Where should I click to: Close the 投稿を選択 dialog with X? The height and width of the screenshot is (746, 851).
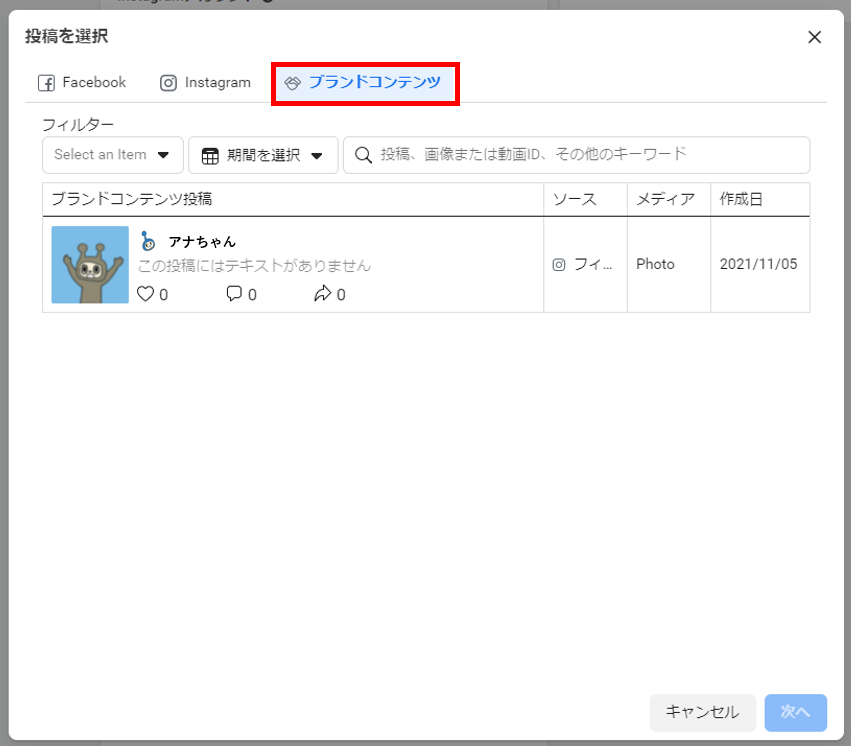[x=814, y=37]
